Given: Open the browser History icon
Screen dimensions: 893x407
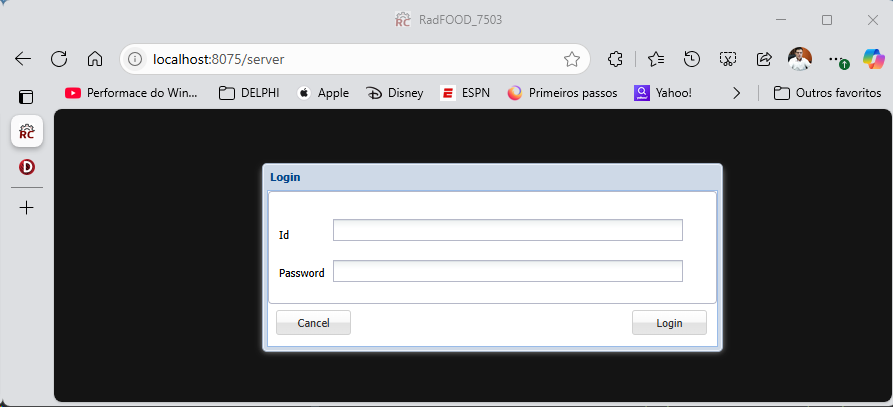Looking at the screenshot, I should point(691,59).
